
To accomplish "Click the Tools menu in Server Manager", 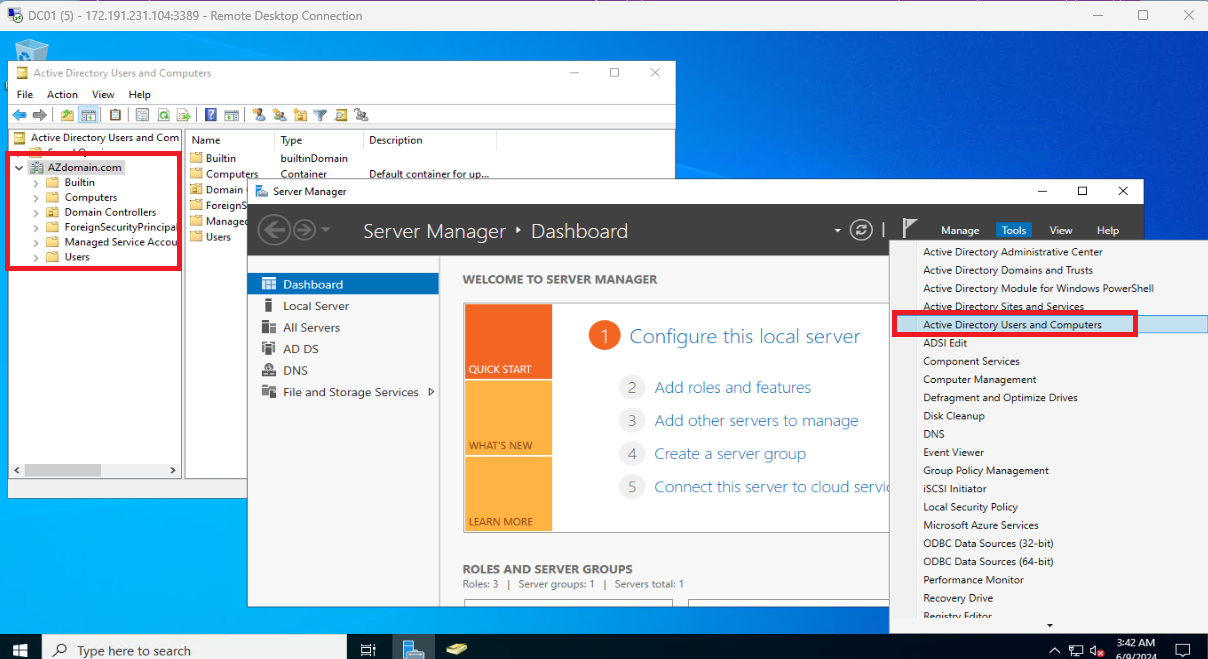I will click(x=1014, y=230).
